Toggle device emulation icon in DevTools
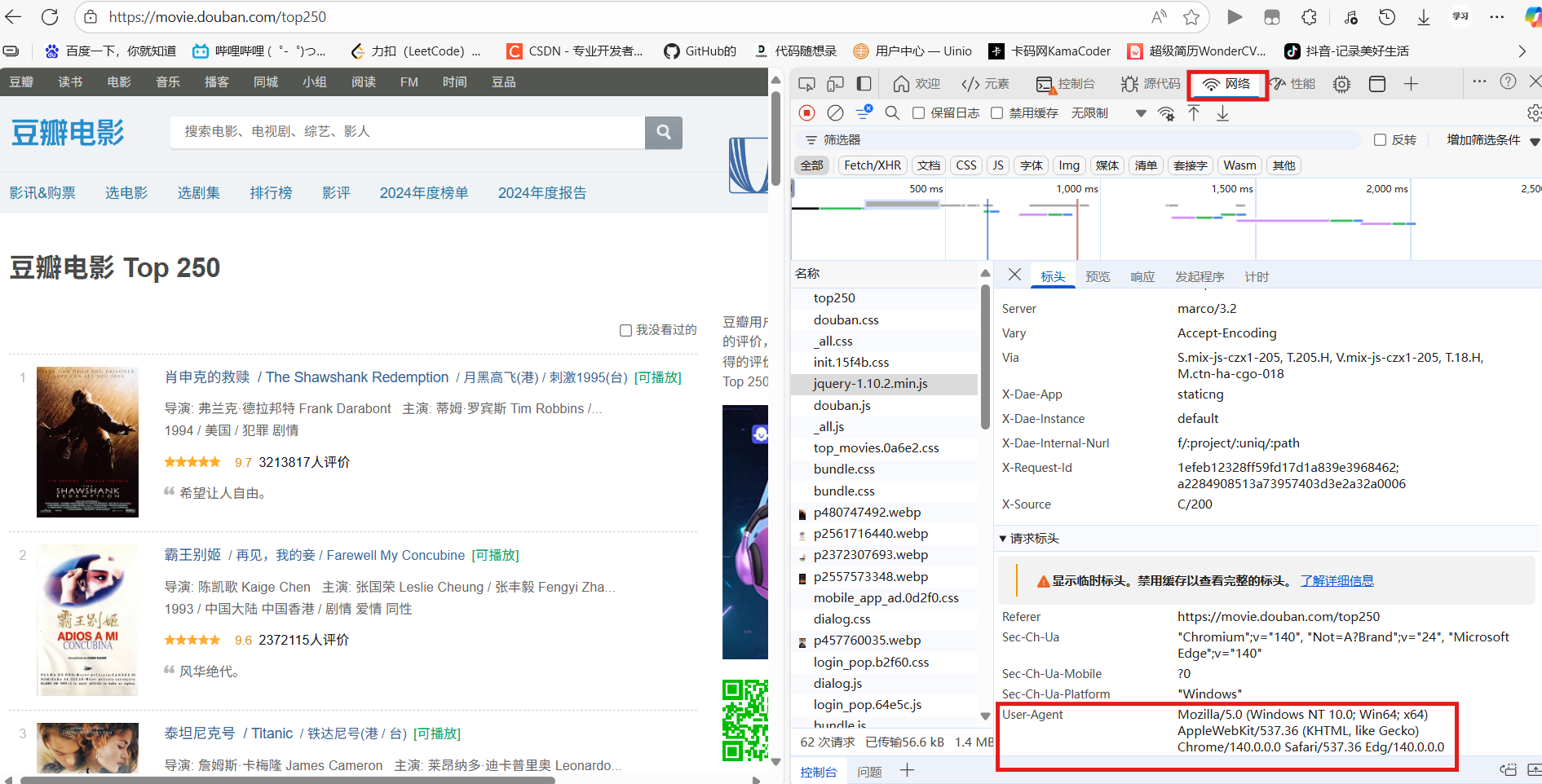The height and width of the screenshot is (784, 1542). point(835,84)
